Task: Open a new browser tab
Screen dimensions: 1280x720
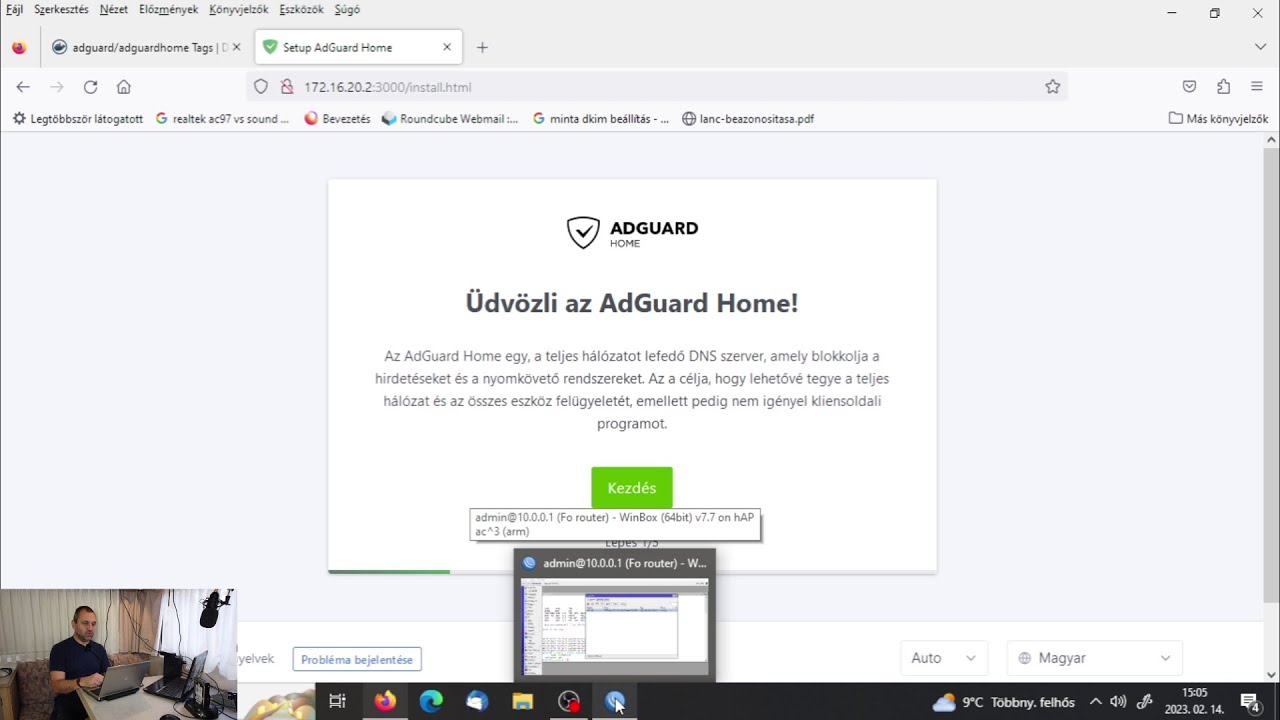Action: tap(482, 47)
